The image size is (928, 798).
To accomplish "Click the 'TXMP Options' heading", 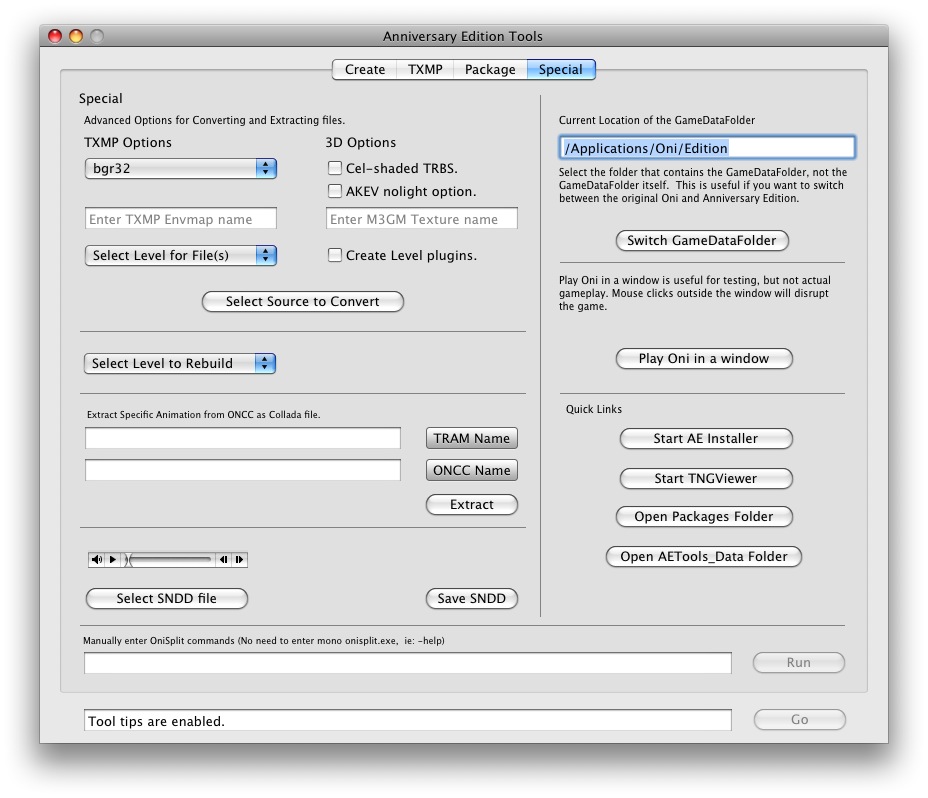I will pos(128,142).
